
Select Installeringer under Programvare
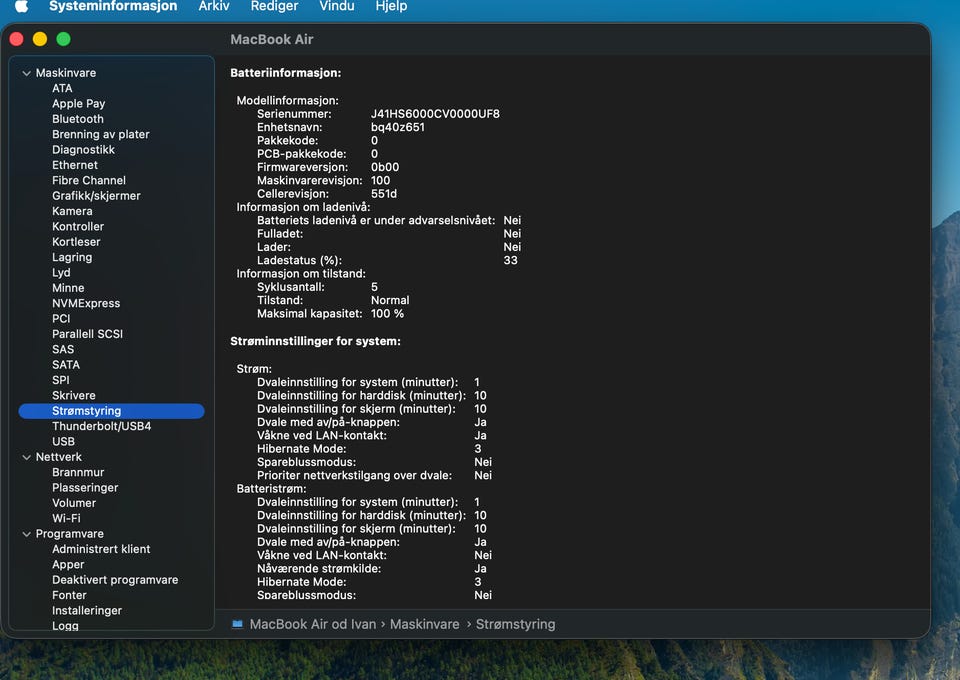click(x=87, y=610)
